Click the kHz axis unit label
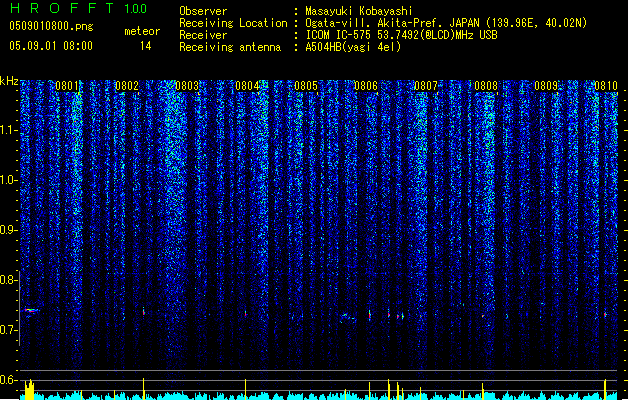This screenshot has width=629, height=400. [x=9, y=81]
